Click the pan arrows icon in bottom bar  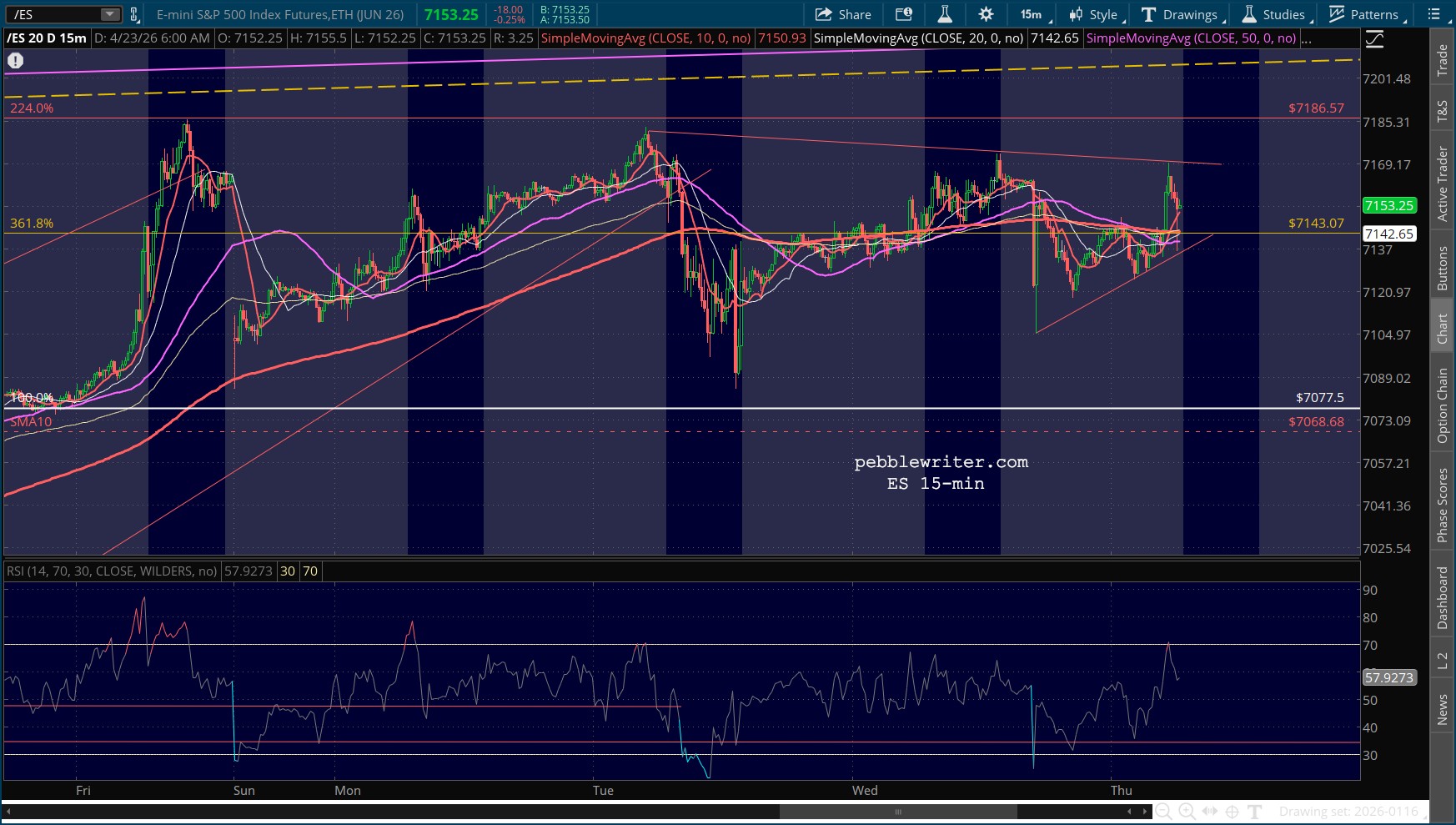[1209, 811]
